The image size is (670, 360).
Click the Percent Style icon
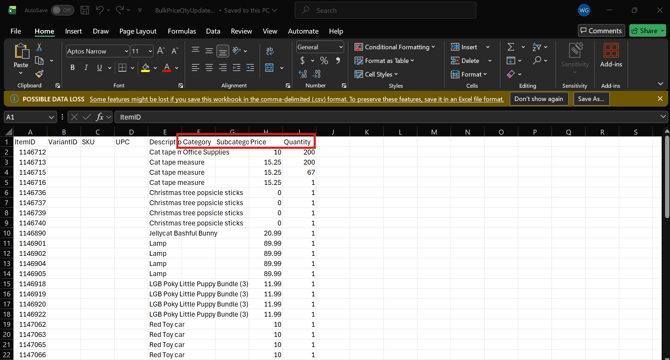tap(324, 61)
